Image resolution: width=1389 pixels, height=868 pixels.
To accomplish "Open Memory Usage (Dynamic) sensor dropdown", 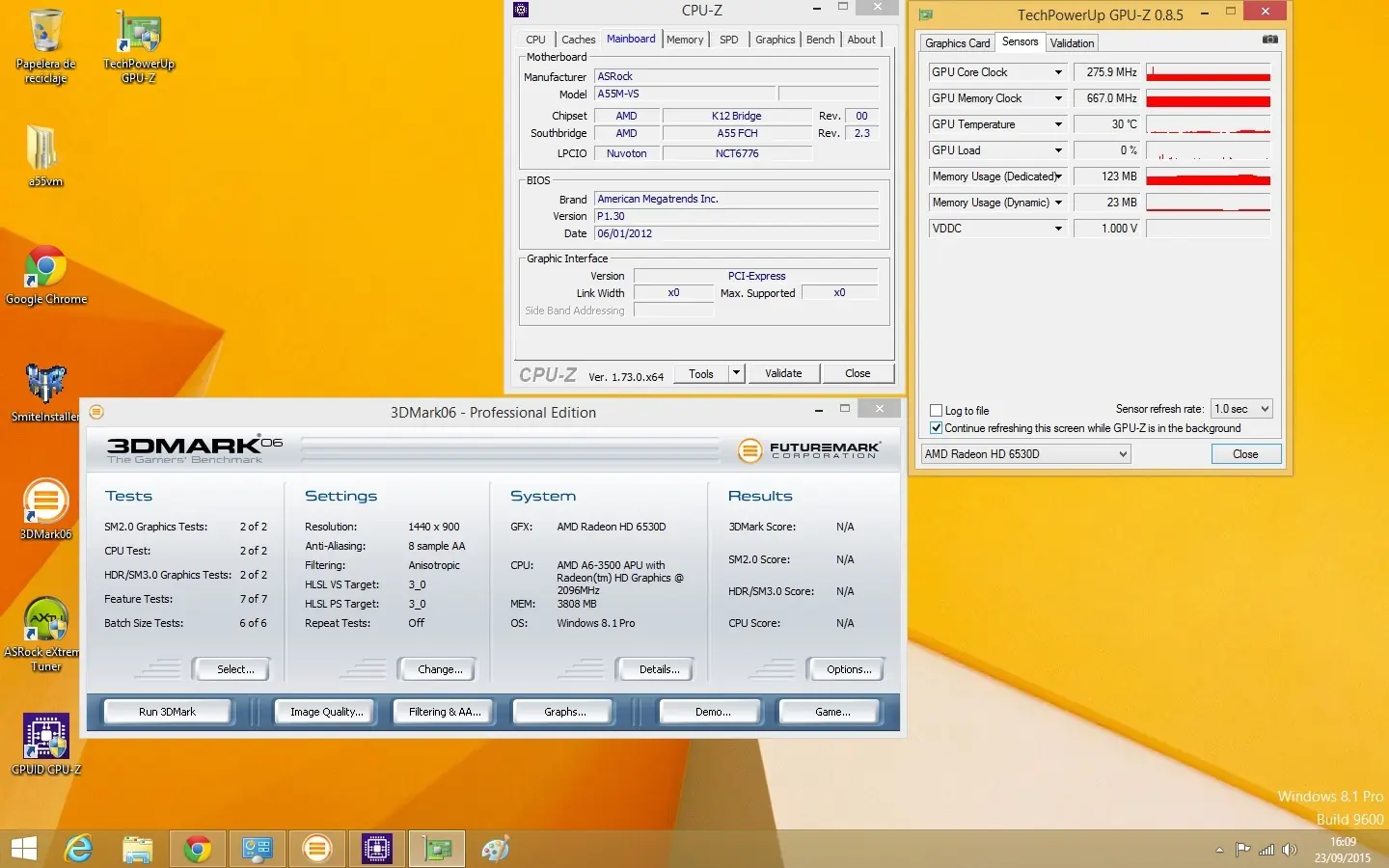I will coord(1058,203).
